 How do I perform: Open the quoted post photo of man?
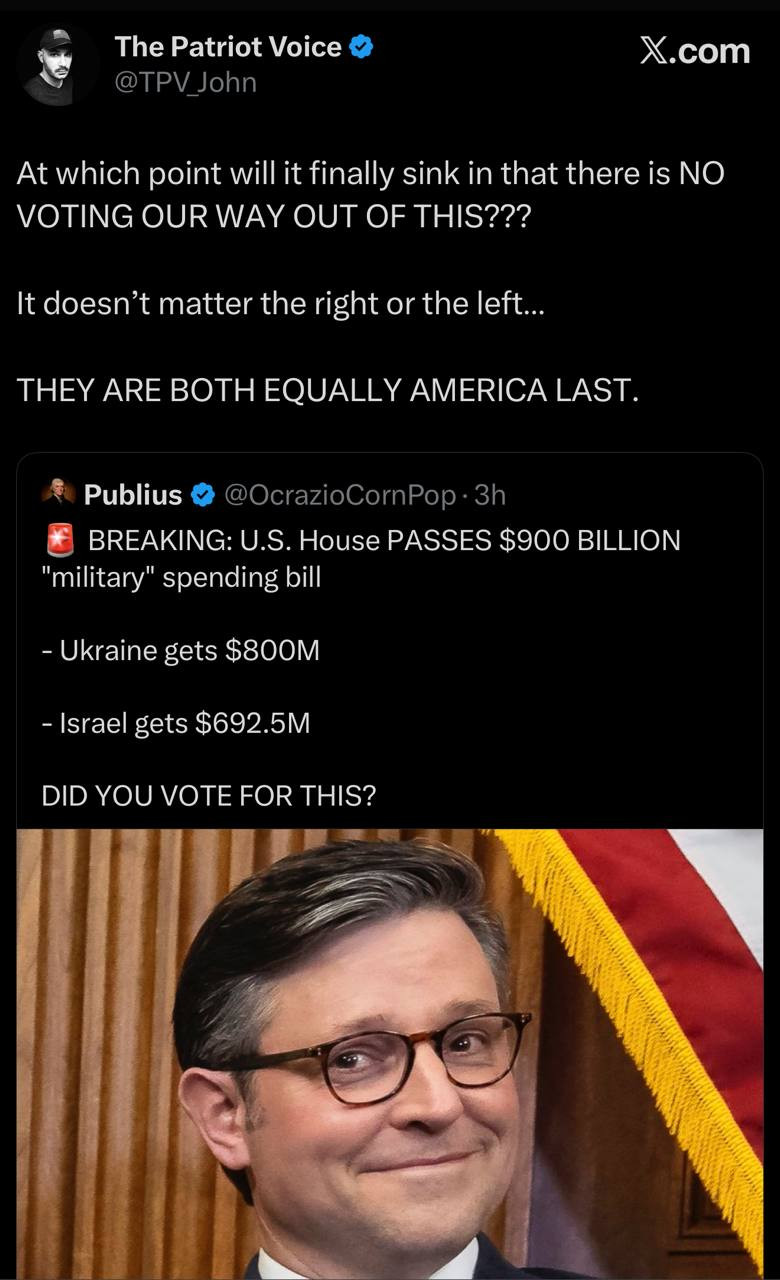[390, 1054]
